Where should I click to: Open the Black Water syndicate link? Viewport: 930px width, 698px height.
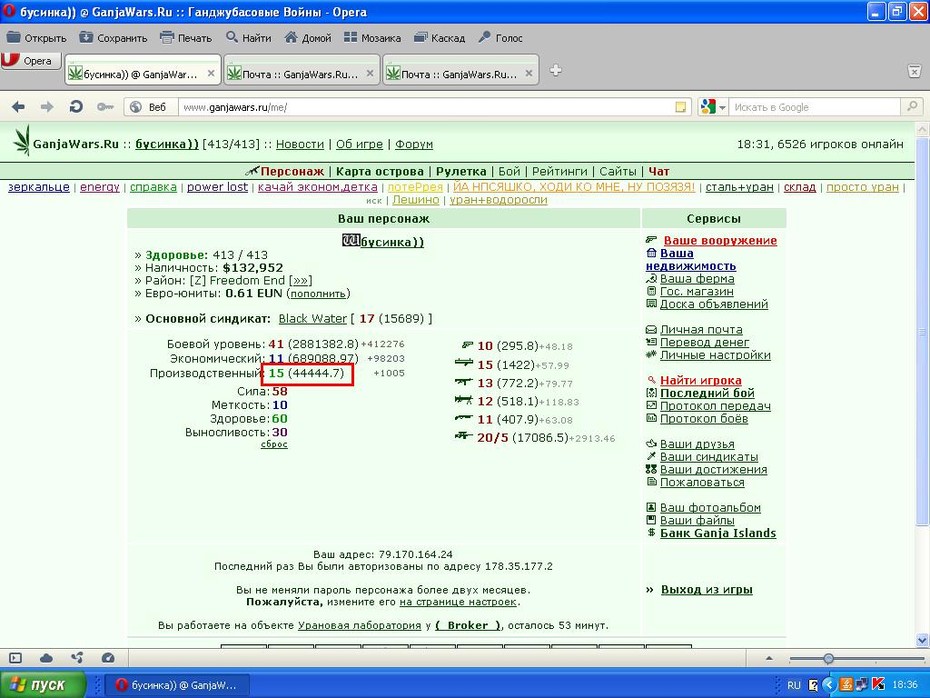click(x=313, y=318)
